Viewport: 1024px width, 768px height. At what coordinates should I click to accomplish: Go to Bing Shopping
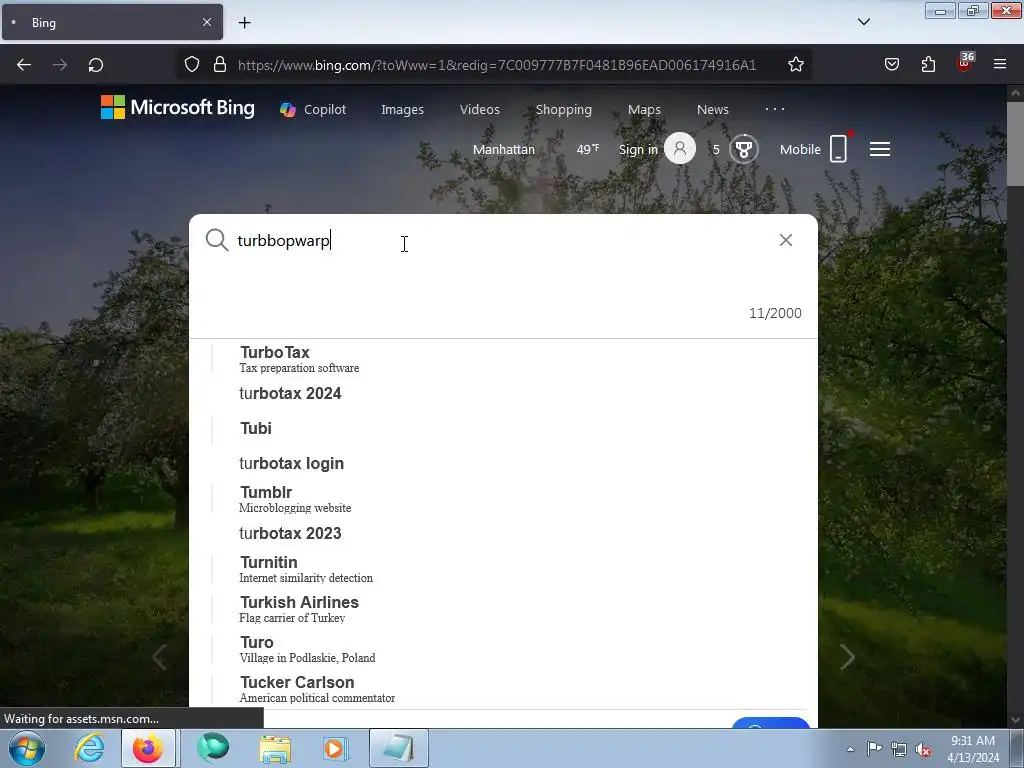click(564, 110)
